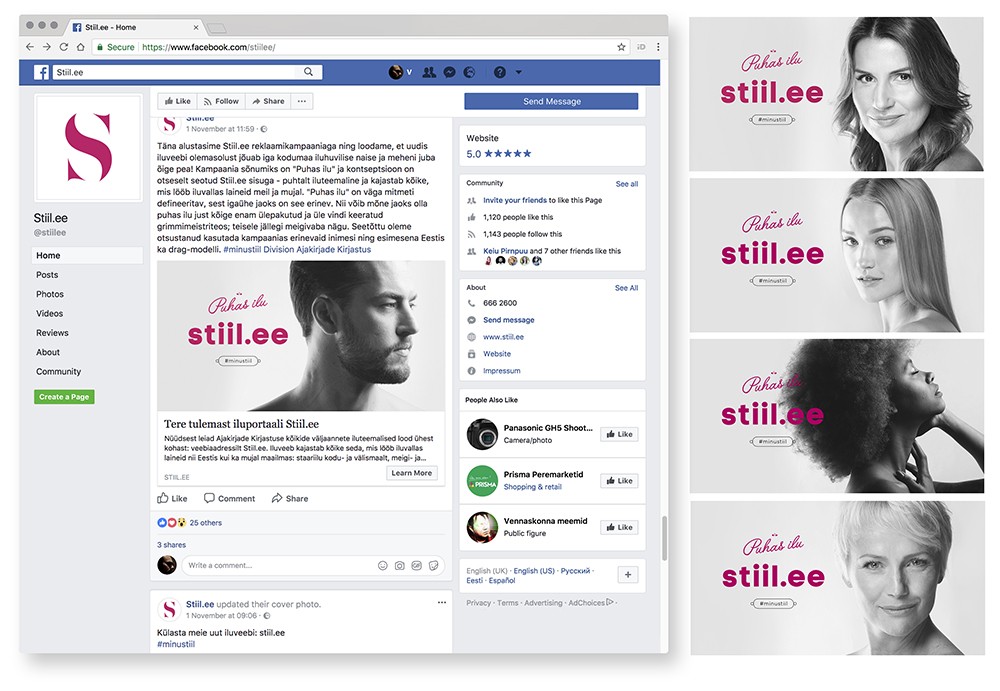
Task: Reload the page with the refresh icon
Action: 64,47
